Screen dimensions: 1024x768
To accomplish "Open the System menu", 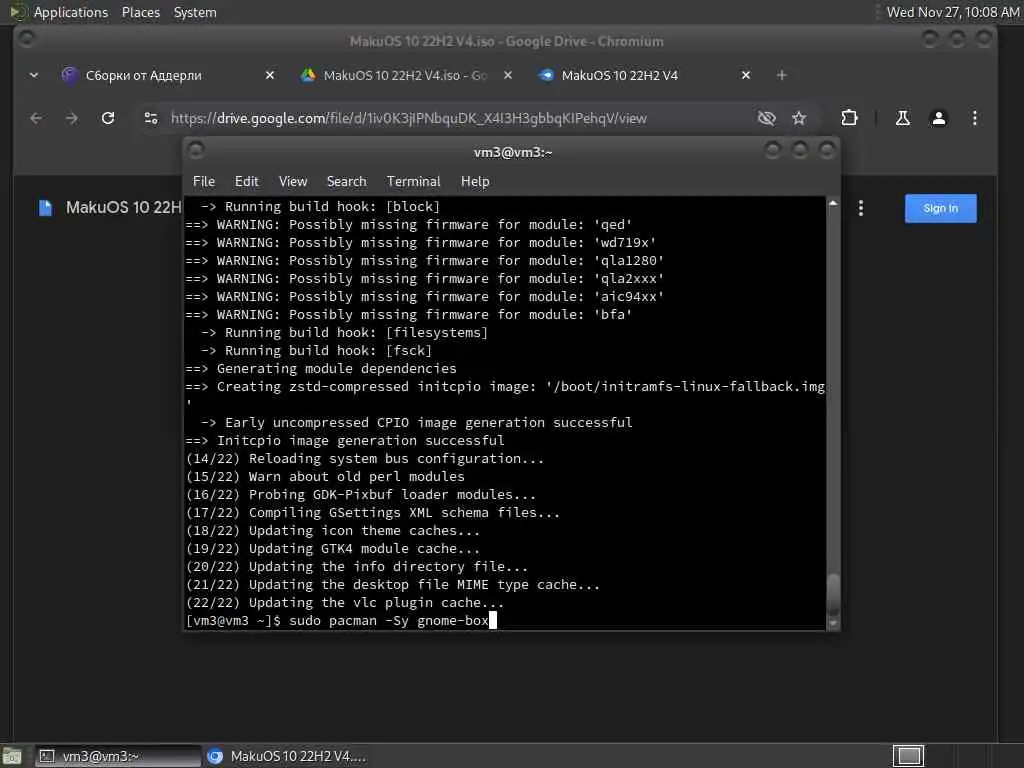I will 195,12.
